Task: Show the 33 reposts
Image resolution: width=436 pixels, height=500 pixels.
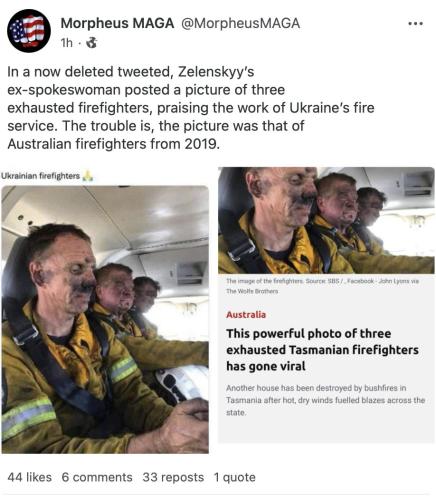Action: click(173, 477)
